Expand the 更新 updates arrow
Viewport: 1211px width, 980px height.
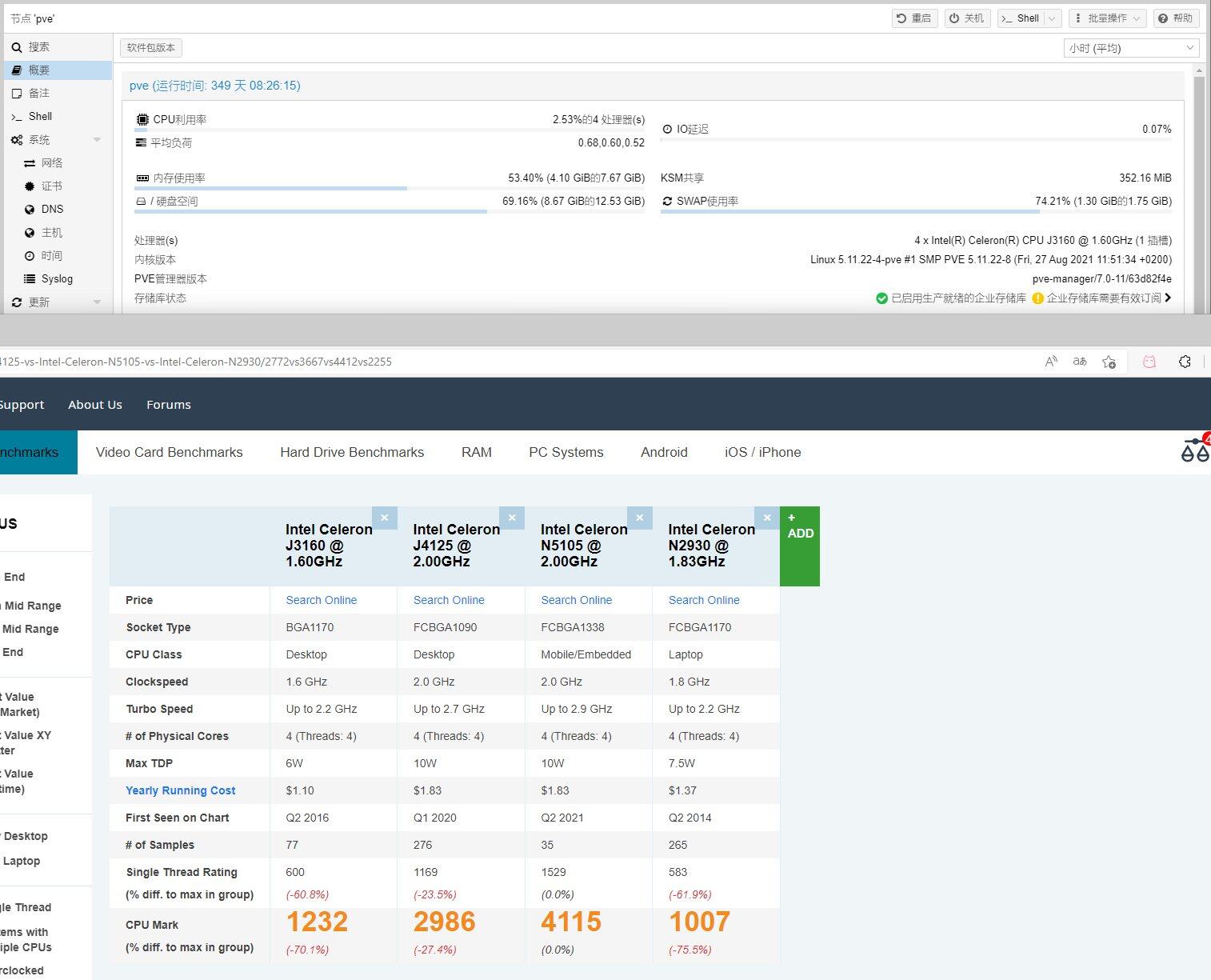pos(97,302)
